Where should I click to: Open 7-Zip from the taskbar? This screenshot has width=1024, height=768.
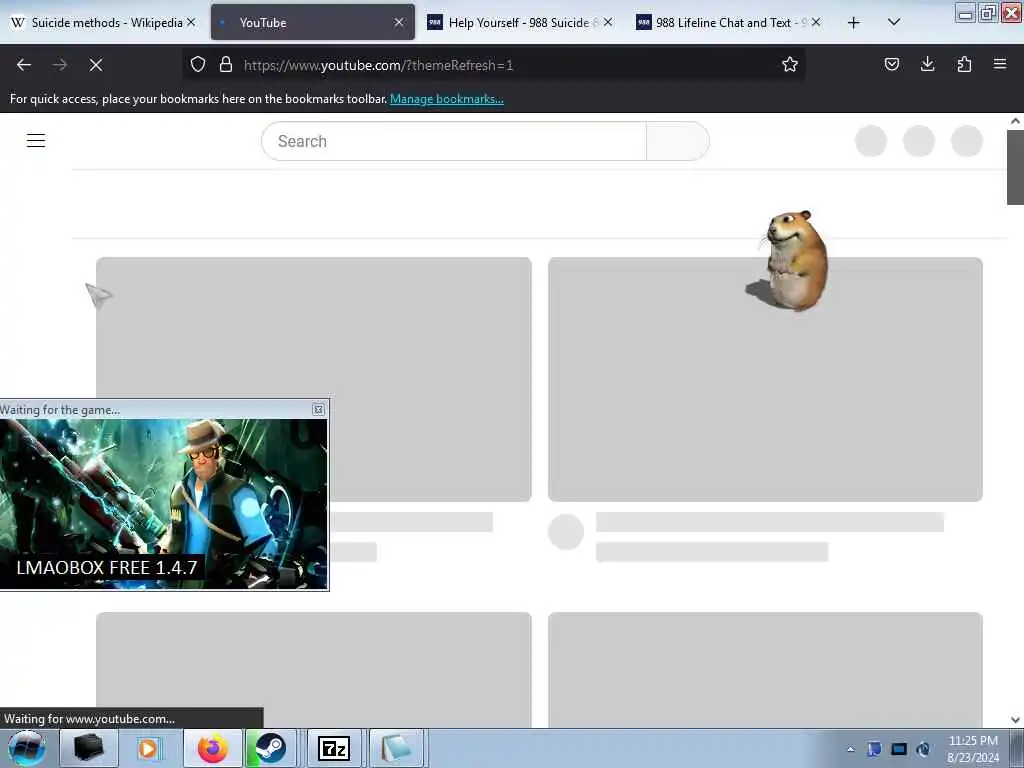334,748
